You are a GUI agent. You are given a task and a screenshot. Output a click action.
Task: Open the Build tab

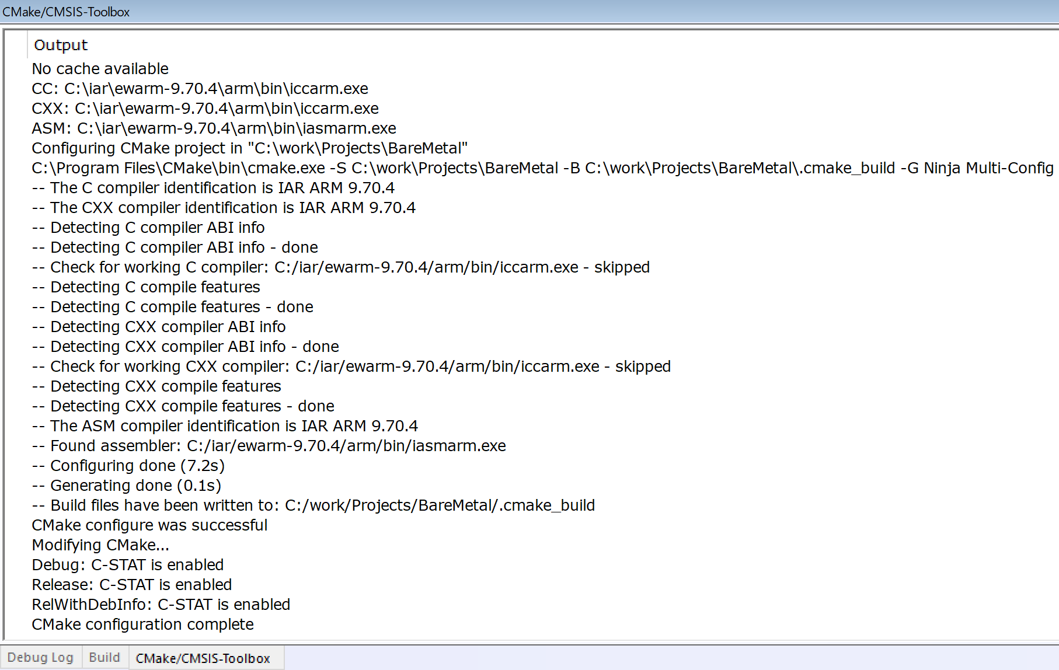coord(104,657)
